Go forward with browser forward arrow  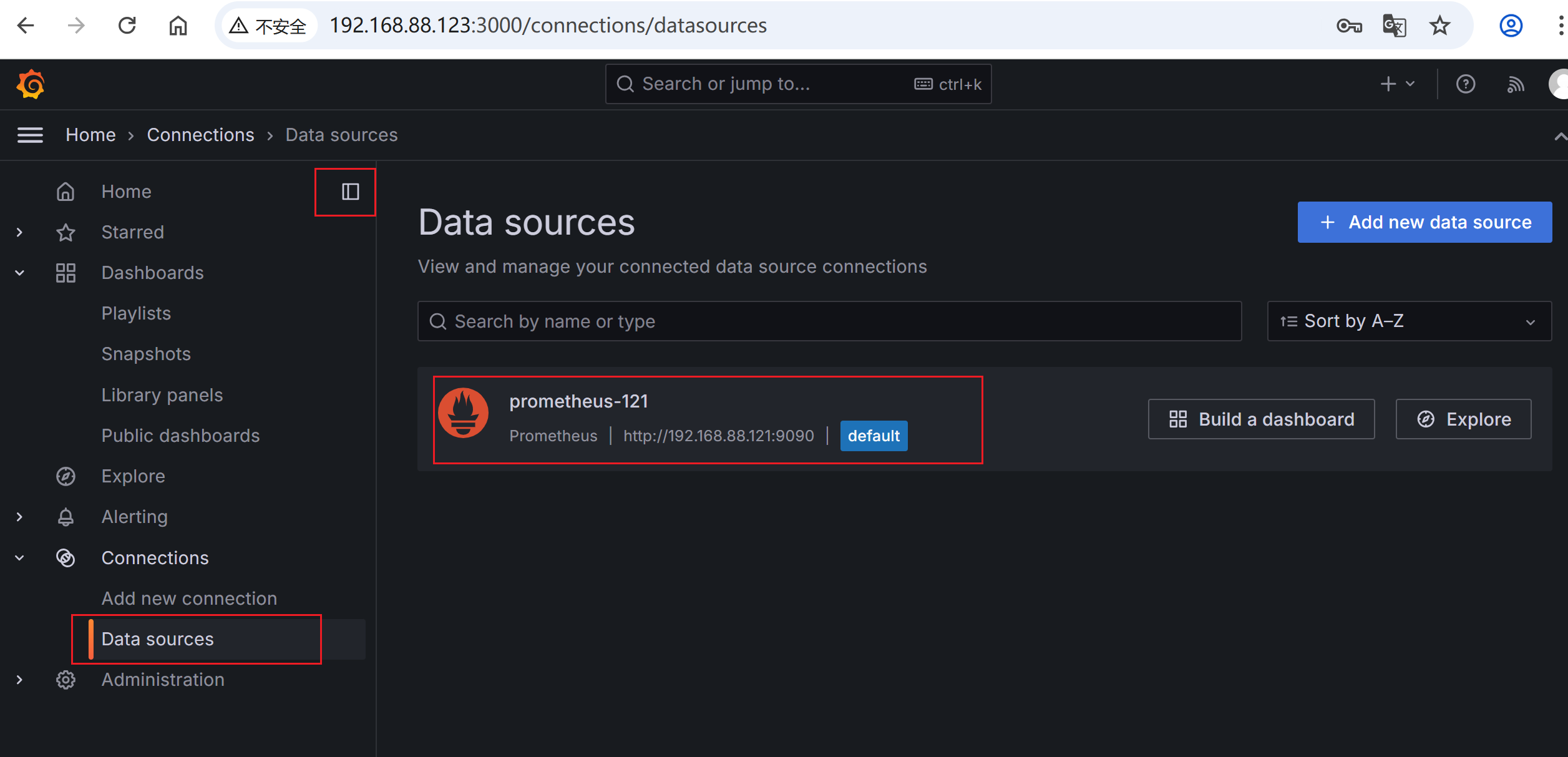pos(76,26)
